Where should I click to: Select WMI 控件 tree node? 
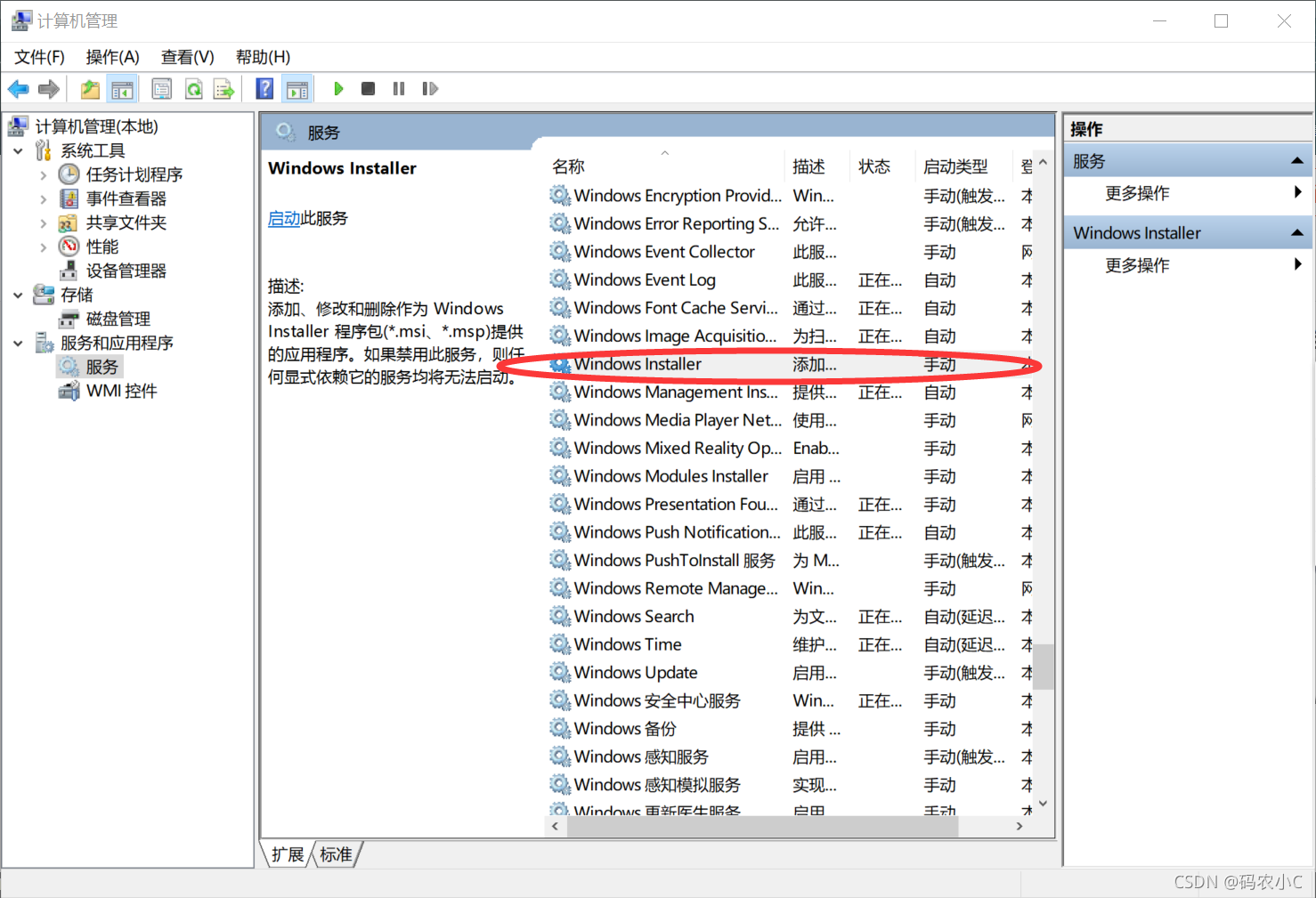point(121,391)
